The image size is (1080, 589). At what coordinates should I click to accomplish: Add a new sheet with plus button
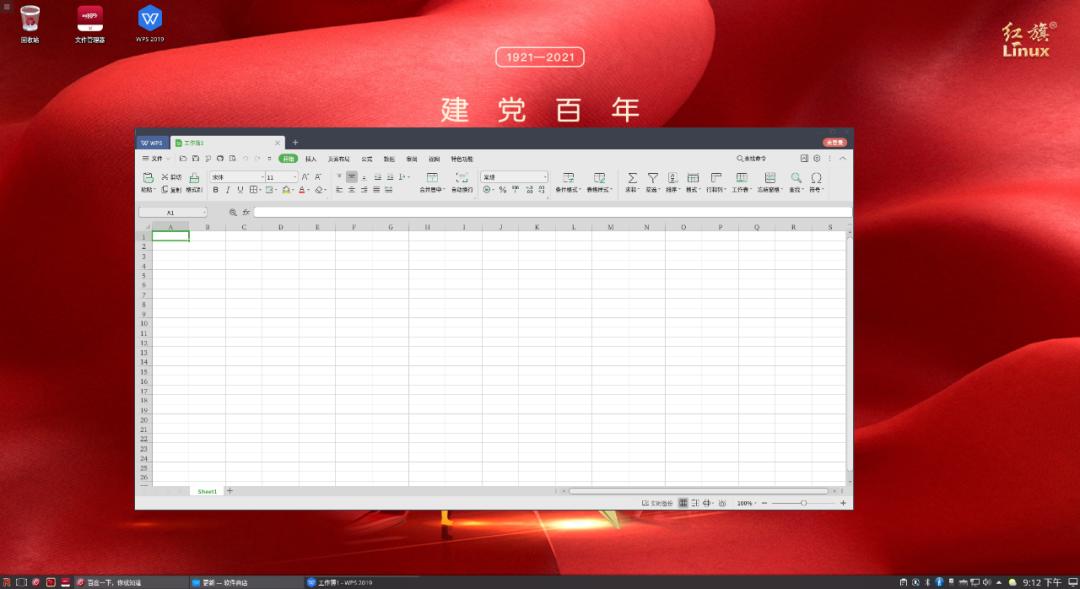[x=229, y=491]
